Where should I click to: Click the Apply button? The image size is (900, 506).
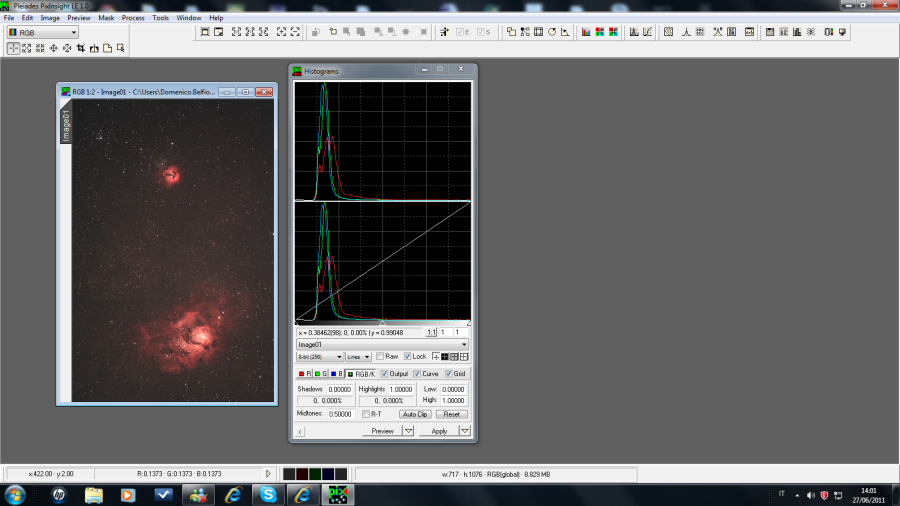coord(439,431)
